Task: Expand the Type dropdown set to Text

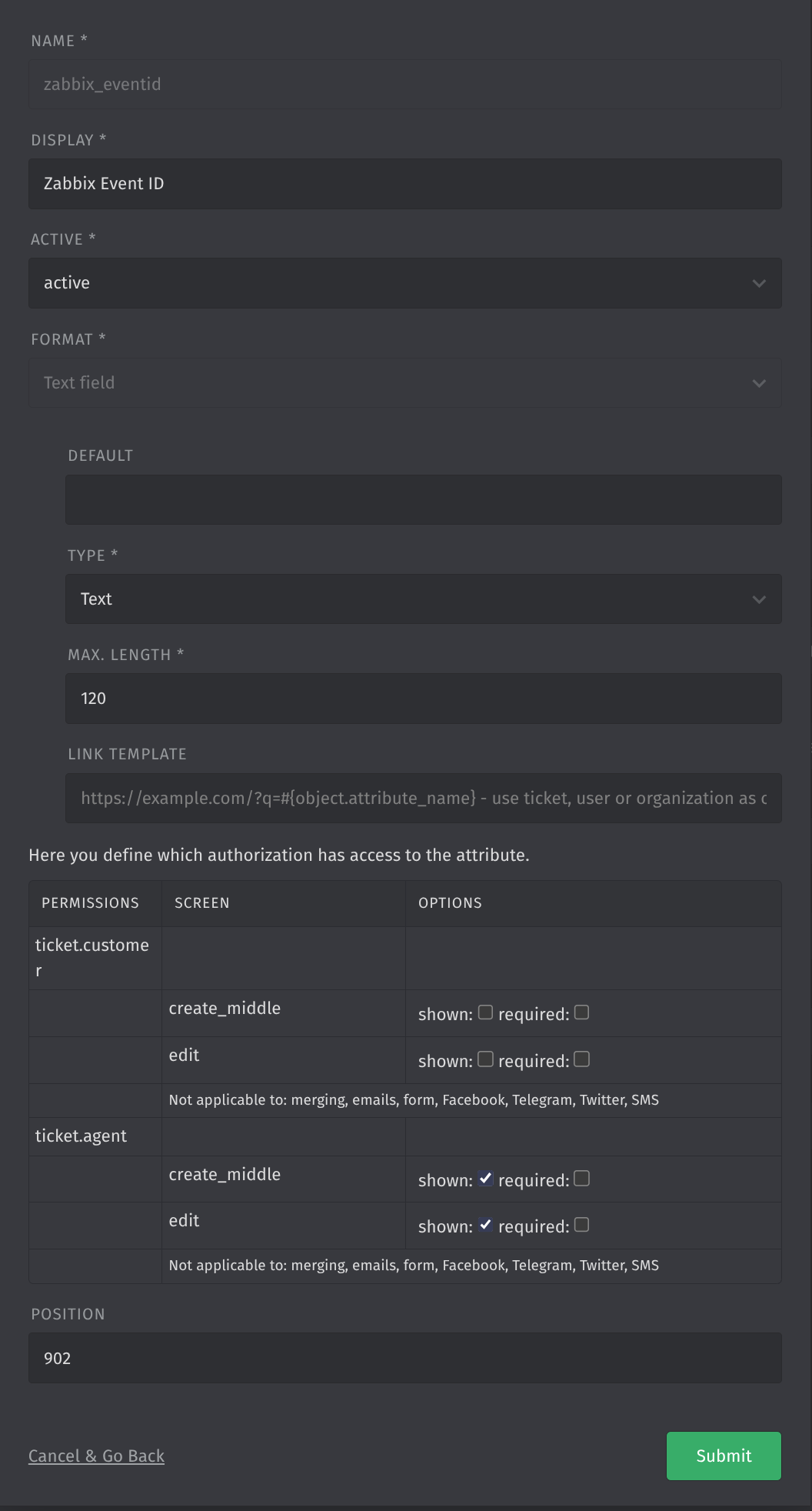Action: [x=423, y=599]
